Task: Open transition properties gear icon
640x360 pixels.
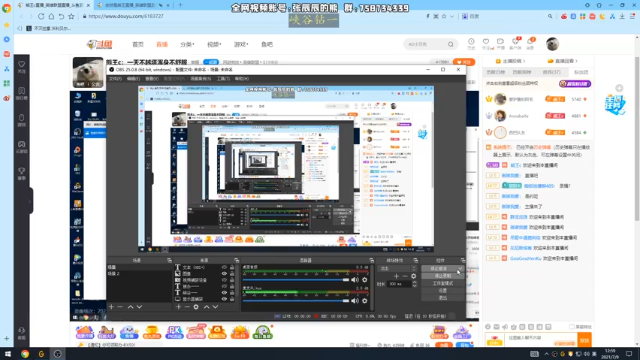Action: pyautogui.click(x=413, y=276)
